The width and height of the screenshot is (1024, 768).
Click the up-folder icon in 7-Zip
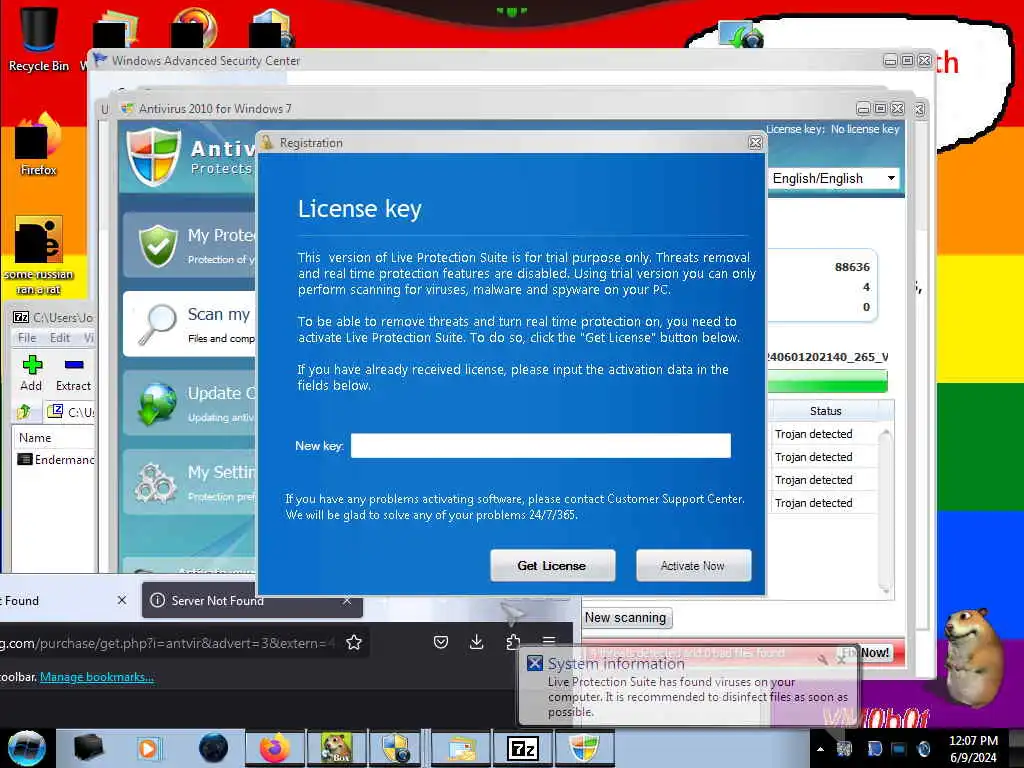[24, 411]
